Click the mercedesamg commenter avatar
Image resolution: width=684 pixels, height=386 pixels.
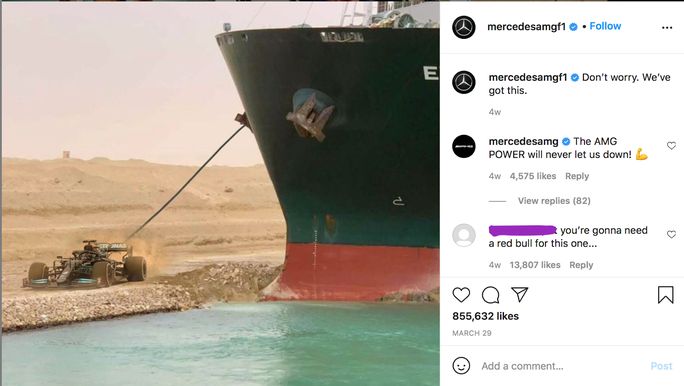point(464,147)
